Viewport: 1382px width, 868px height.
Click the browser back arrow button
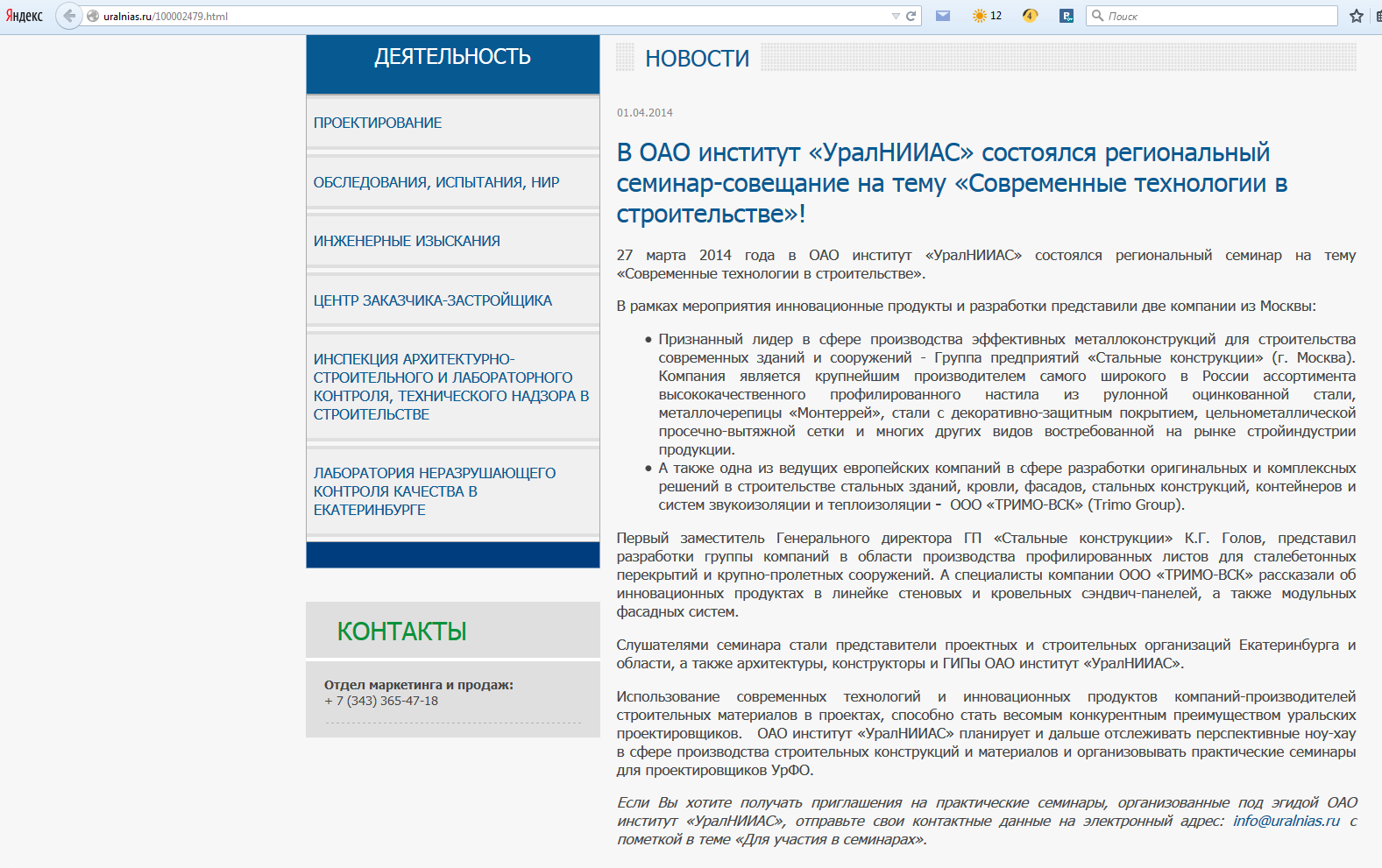tap(68, 16)
